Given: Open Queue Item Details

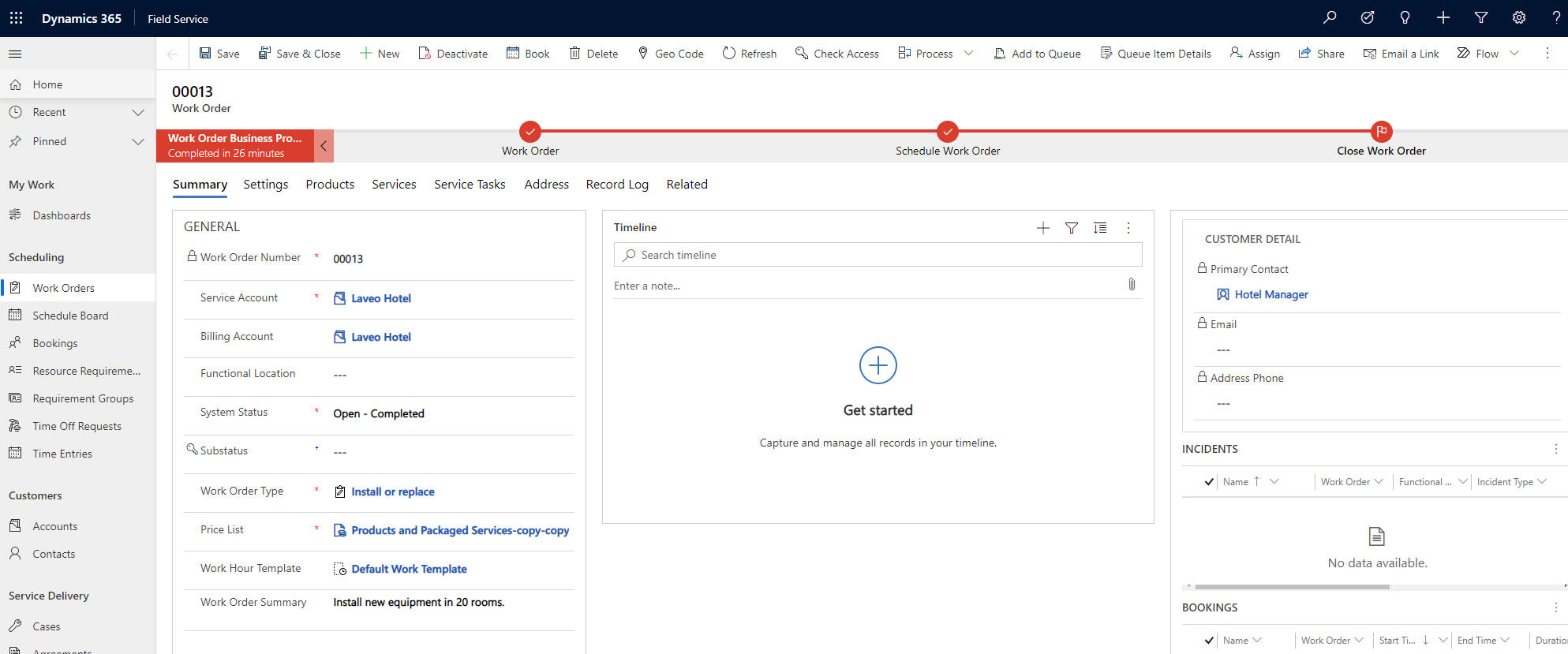Looking at the screenshot, I should [x=1156, y=54].
